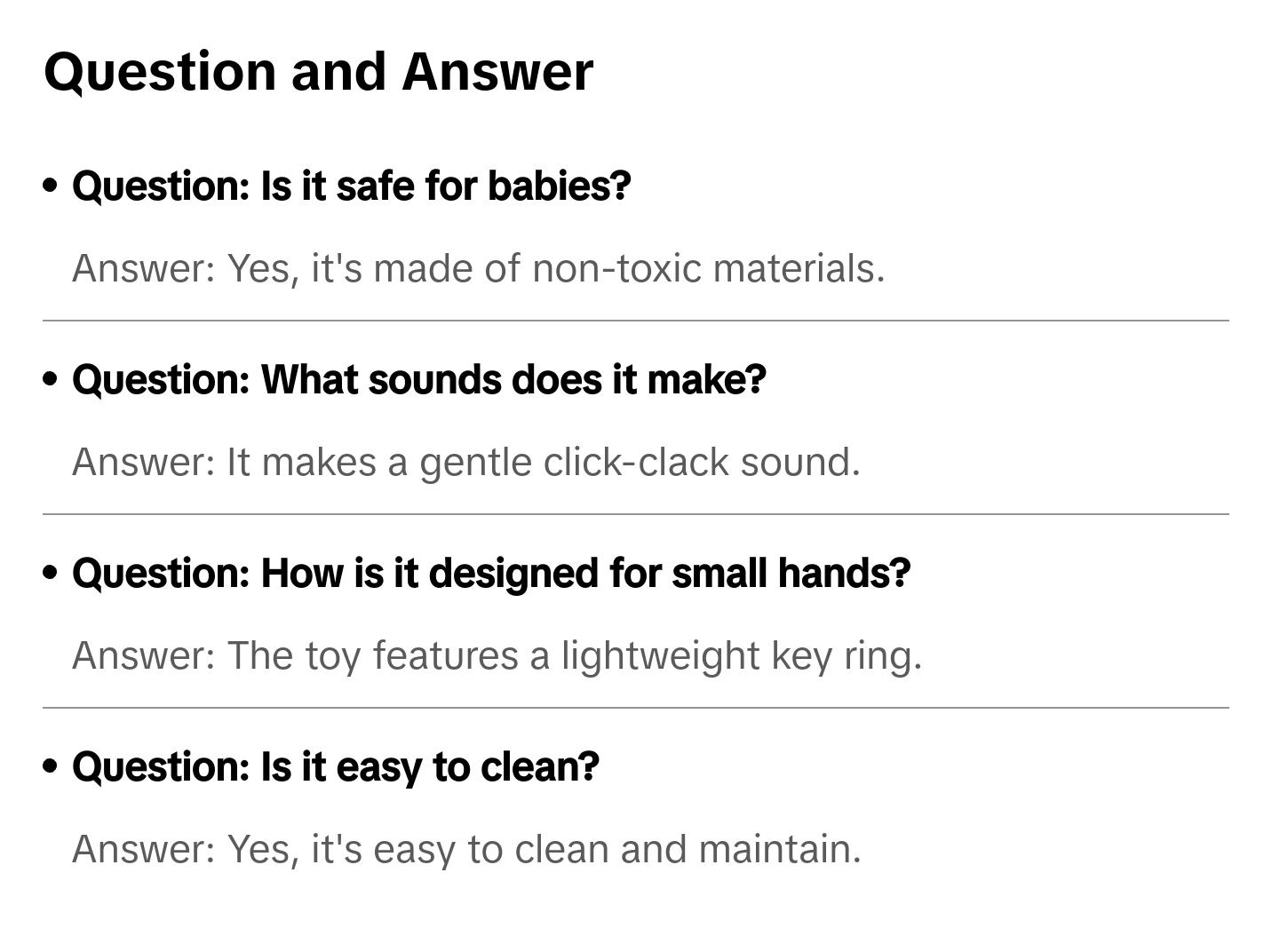Screen dimensions: 1272x952
Task: Click the bullet beside the easy to clean question
Action: 51,766
